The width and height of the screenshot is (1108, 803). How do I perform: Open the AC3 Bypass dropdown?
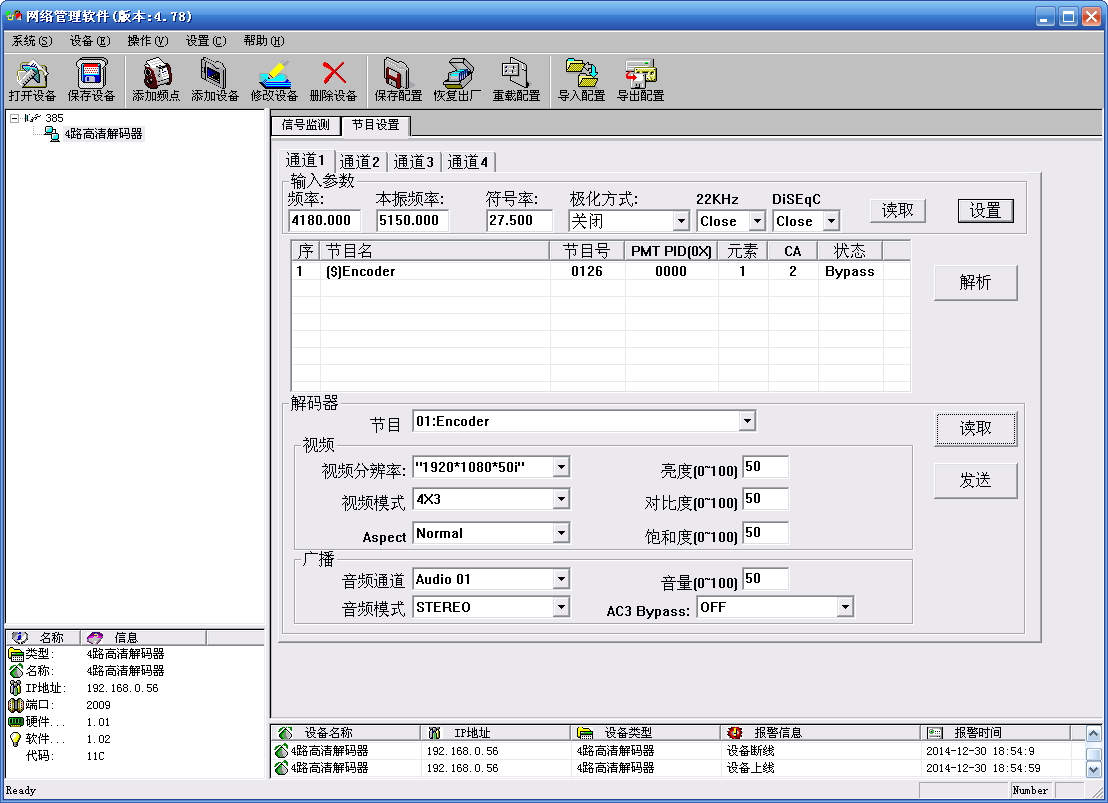pos(845,607)
